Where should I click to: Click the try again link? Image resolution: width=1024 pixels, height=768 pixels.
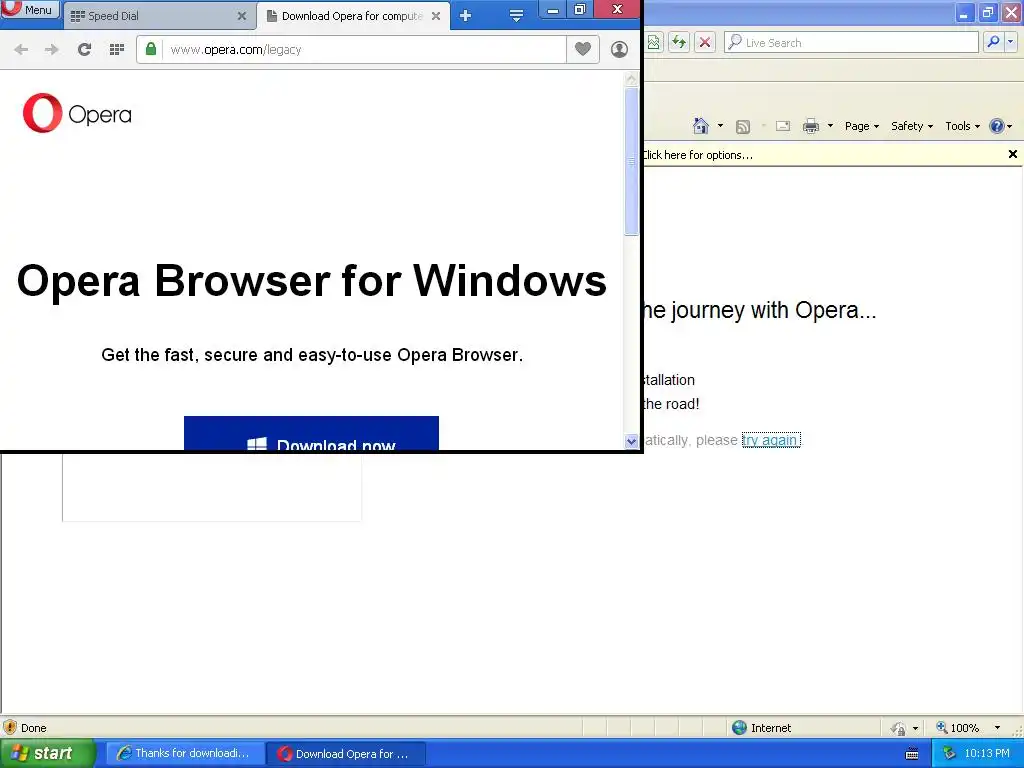coord(771,440)
